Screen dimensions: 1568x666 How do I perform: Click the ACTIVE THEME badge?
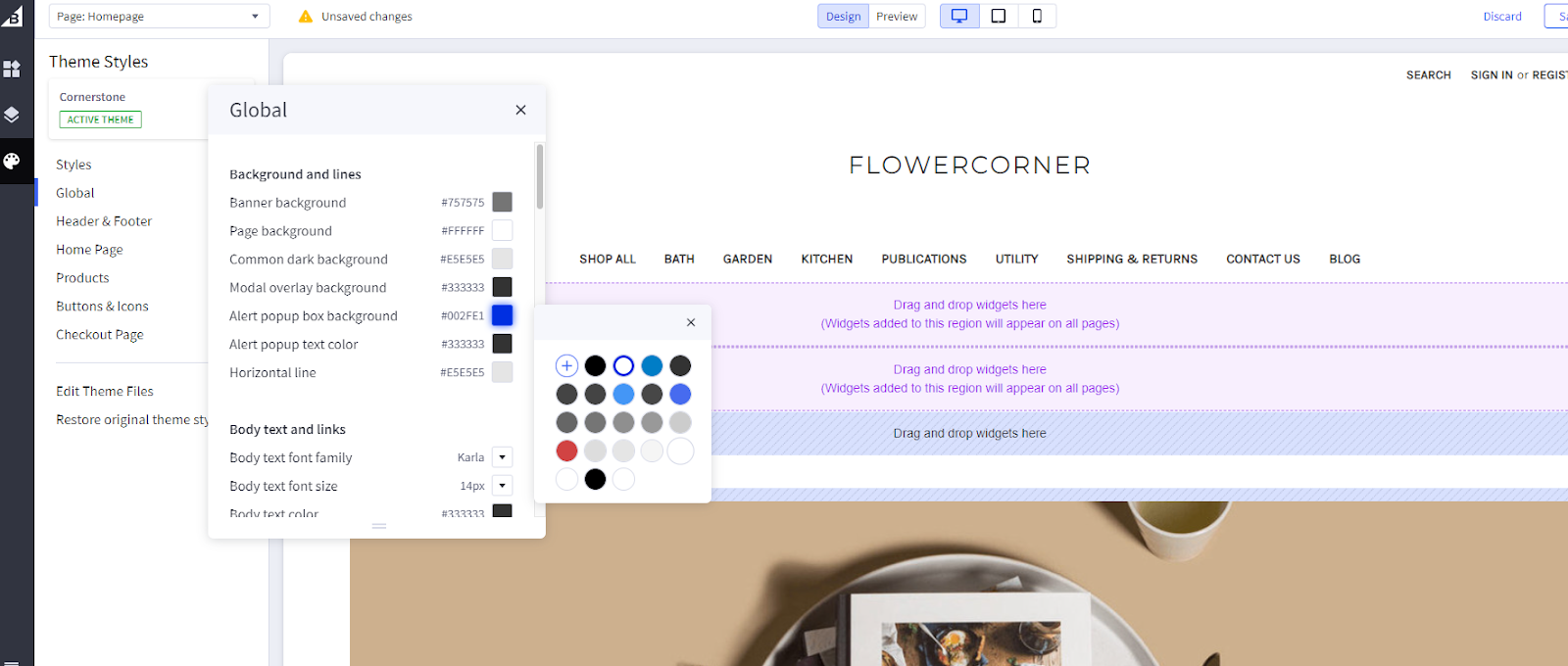pos(100,119)
